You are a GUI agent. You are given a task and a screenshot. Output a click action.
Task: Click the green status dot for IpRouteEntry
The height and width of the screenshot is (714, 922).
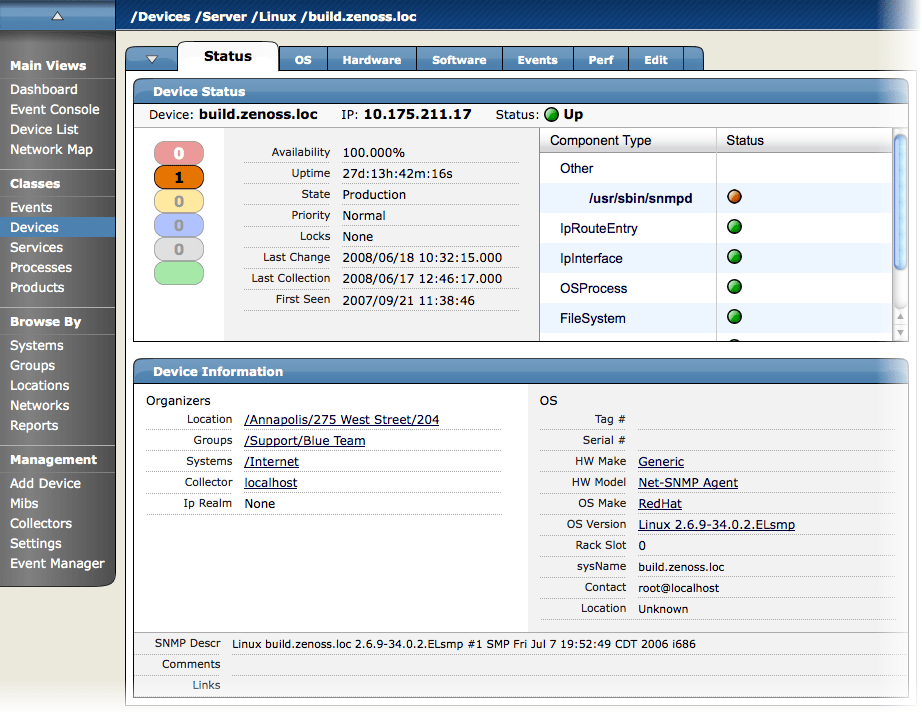[x=734, y=226]
